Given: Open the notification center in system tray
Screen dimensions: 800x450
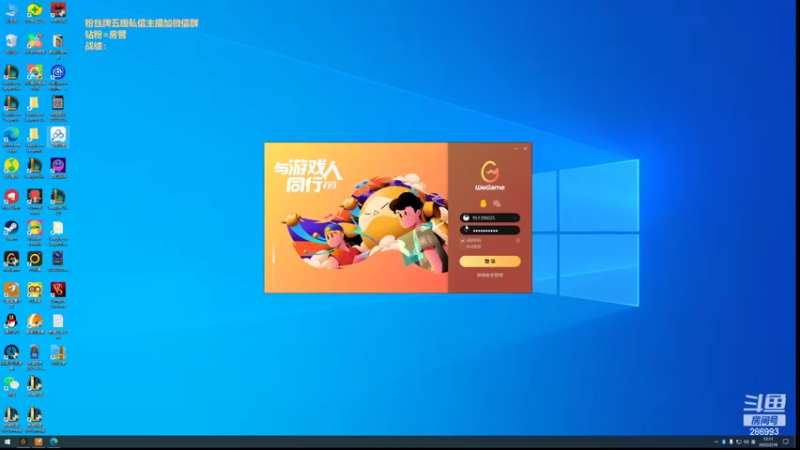Looking at the screenshot, I should tap(786, 442).
